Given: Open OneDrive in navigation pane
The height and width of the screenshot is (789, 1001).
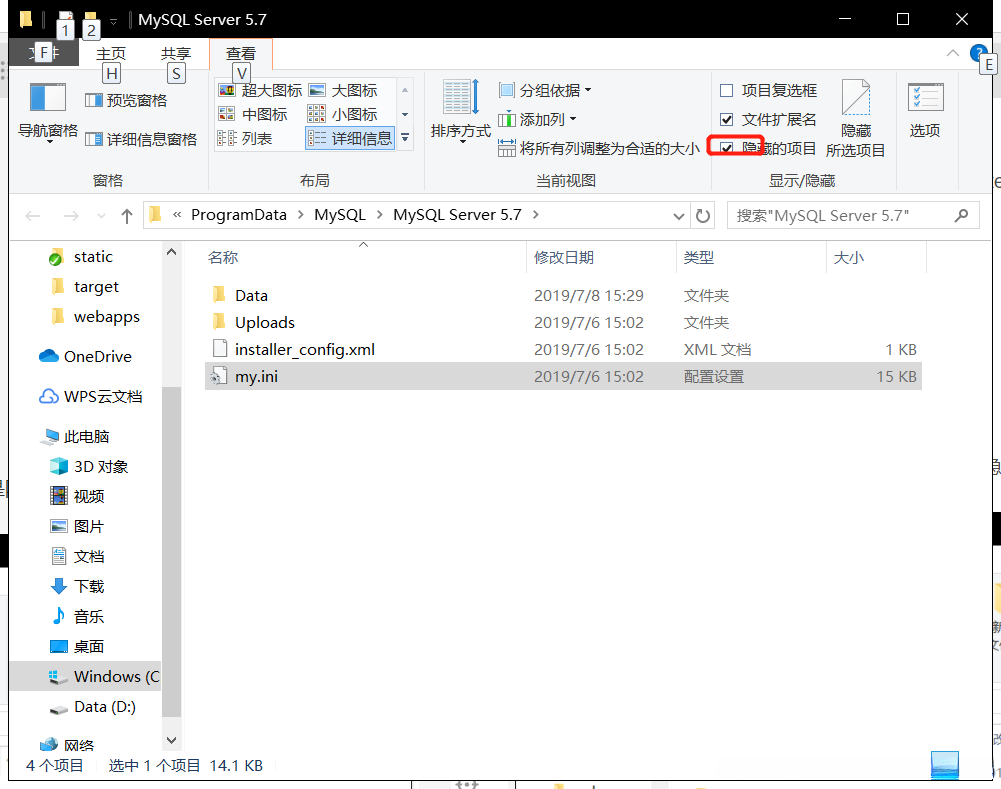Looking at the screenshot, I should coord(86,356).
